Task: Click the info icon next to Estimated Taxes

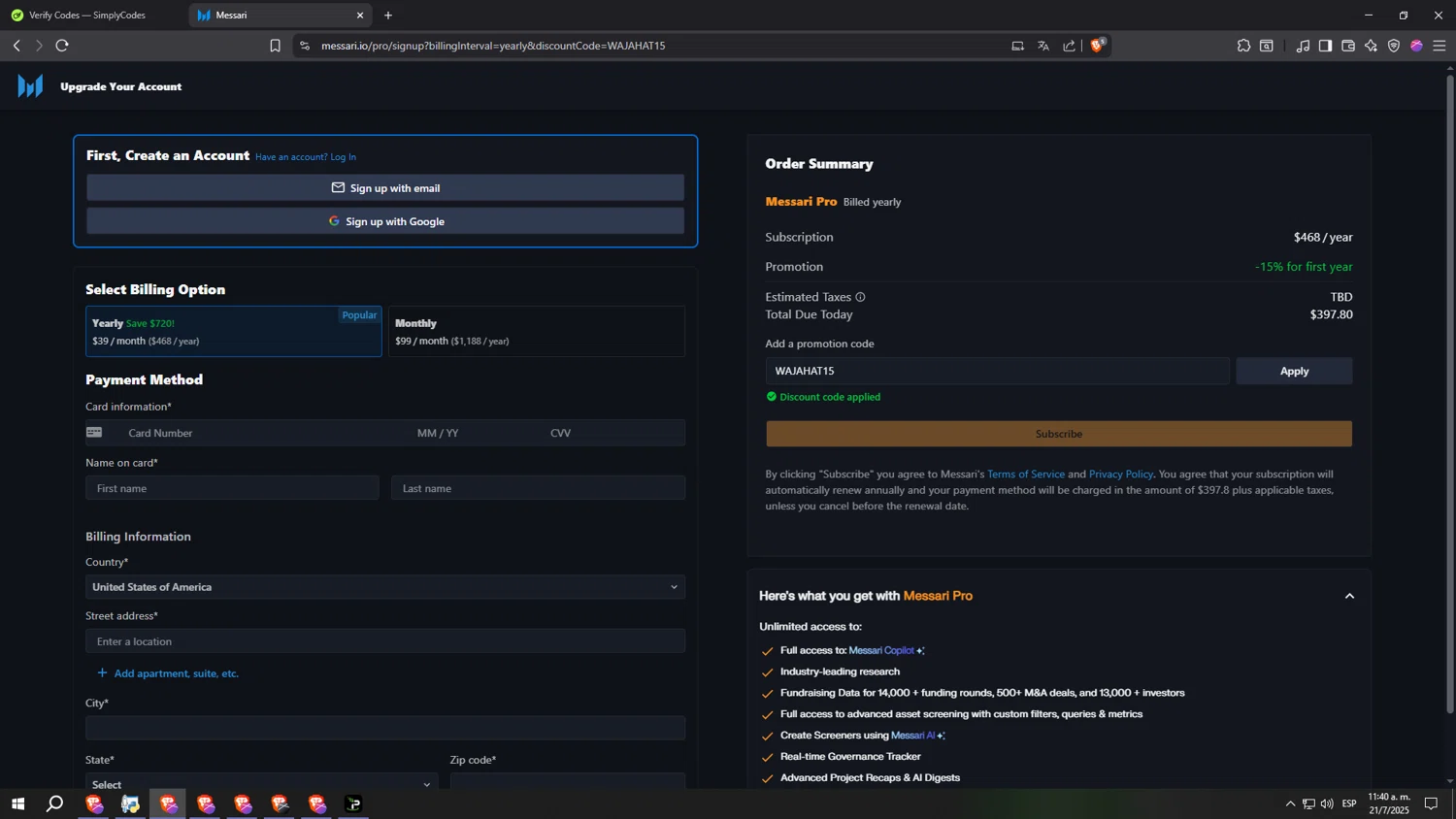Action: [860, 297]
